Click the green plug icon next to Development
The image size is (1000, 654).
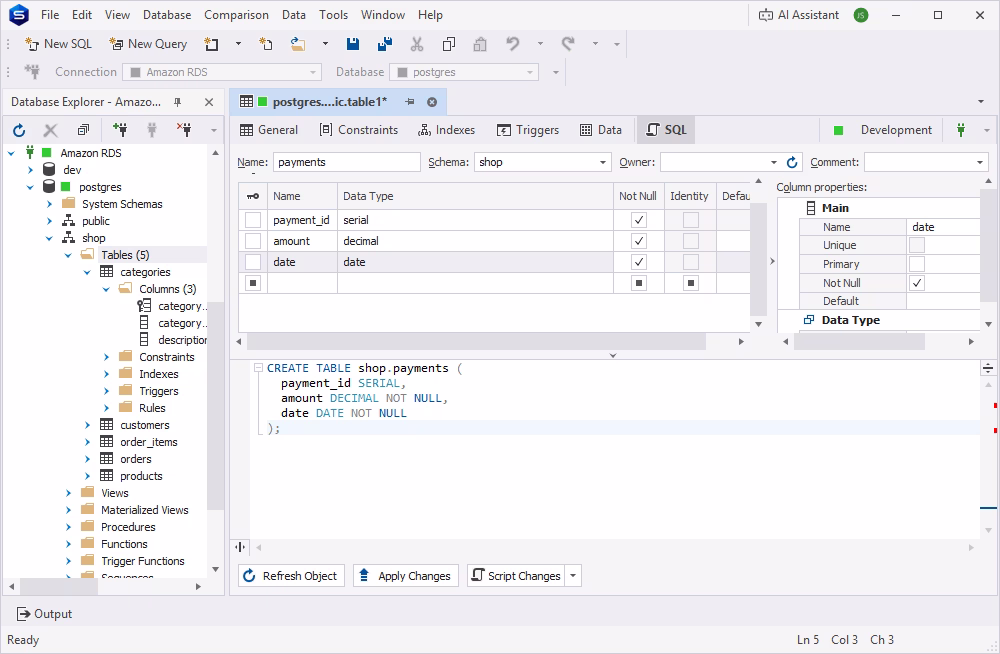960,130
